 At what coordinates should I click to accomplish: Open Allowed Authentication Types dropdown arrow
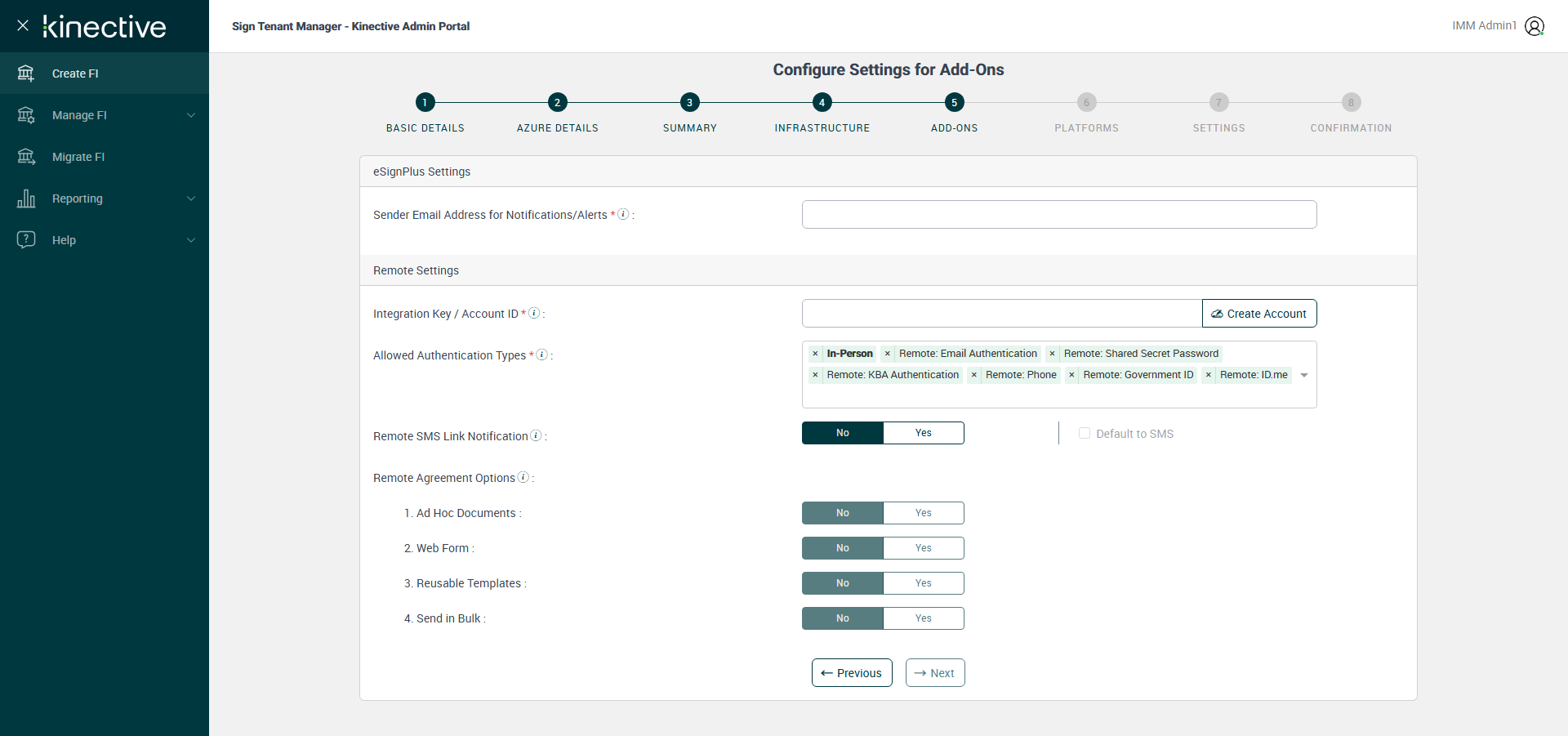click(1304, 375)
